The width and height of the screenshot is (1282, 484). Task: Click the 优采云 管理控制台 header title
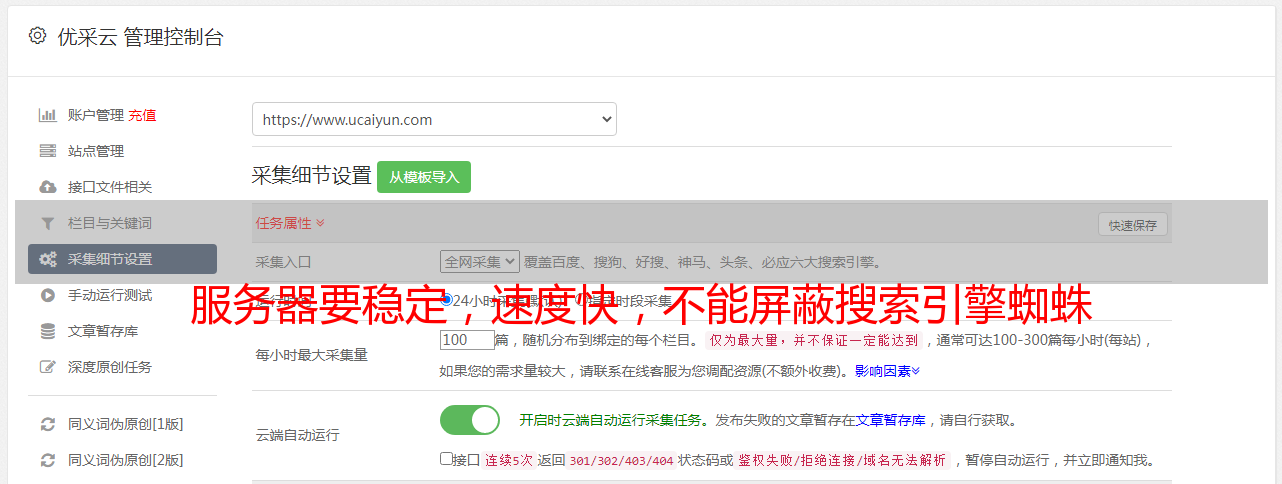pos(140,37)
